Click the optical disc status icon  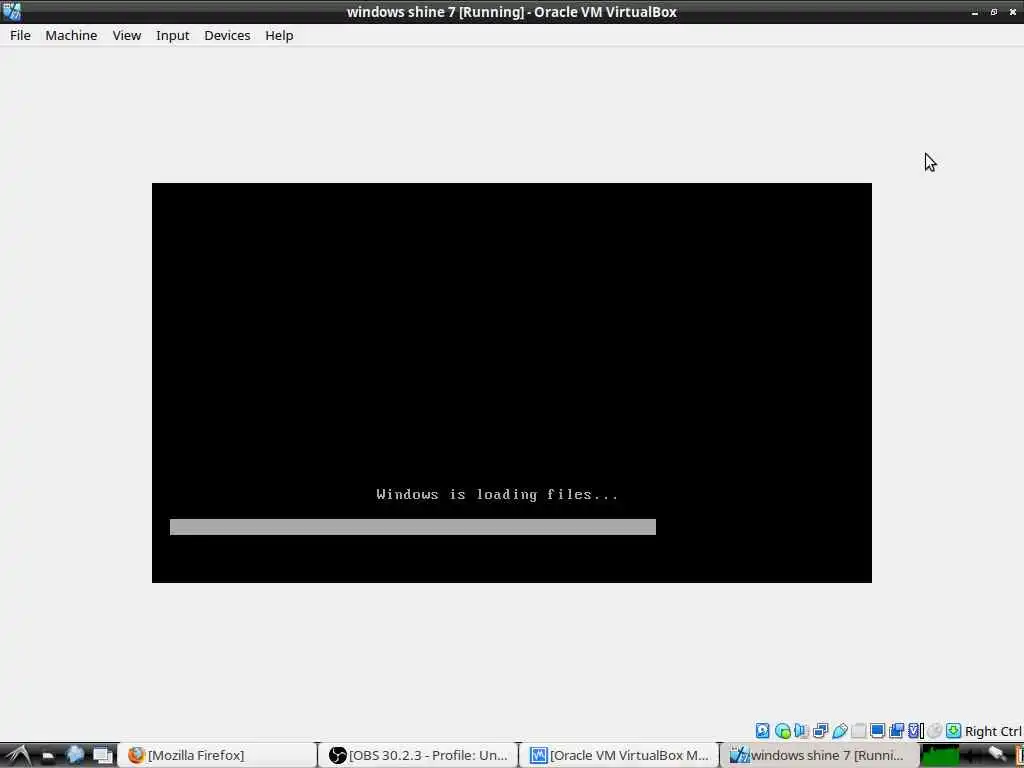(782, 731)
